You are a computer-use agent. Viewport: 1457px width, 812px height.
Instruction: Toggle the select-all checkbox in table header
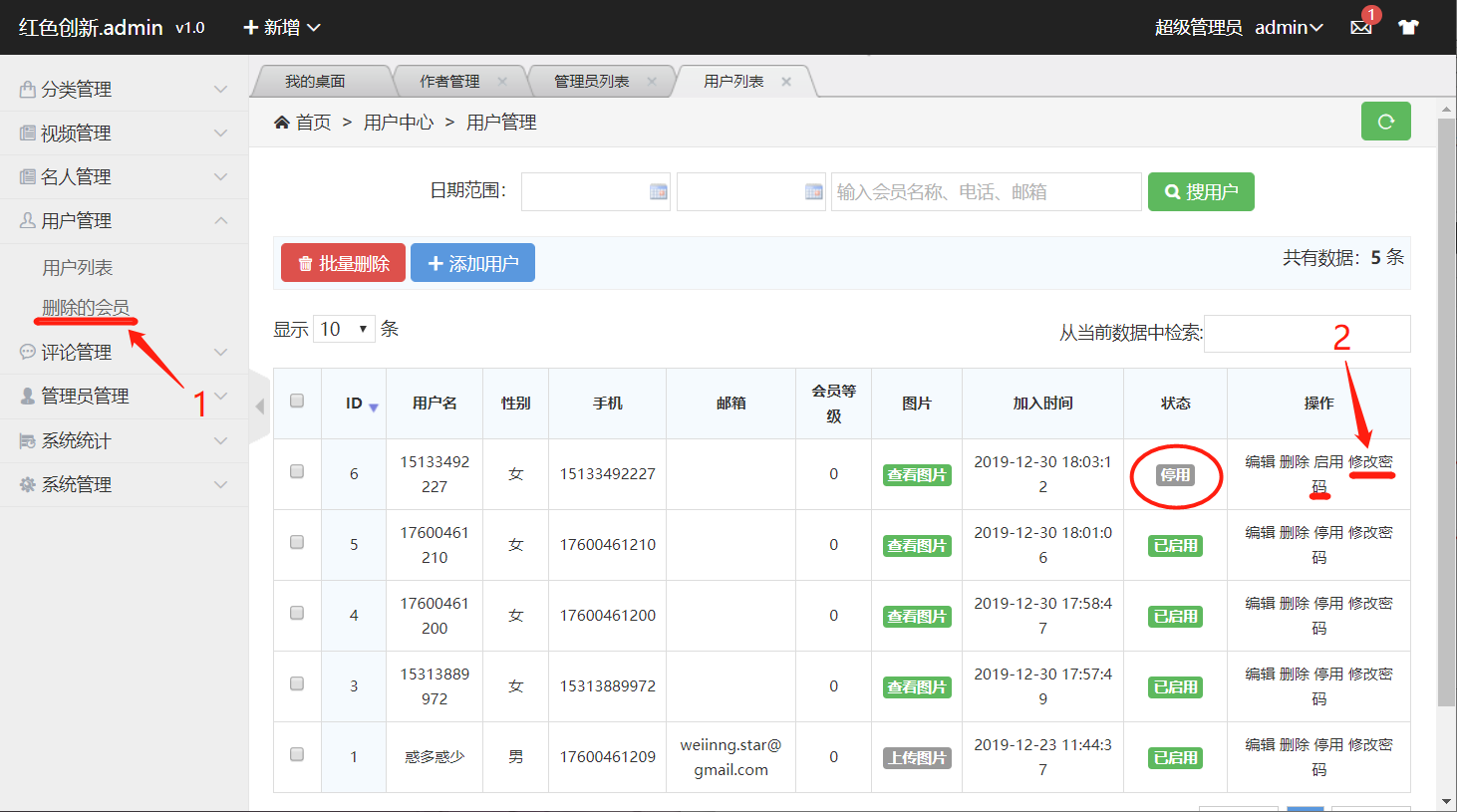(297, 401)
